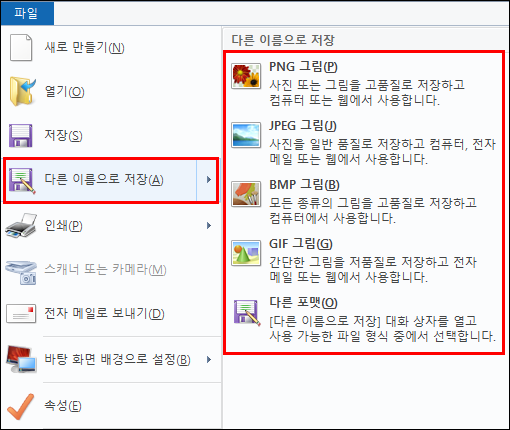
Task: Click the envelope icon for 전자 메일로 보내기
Action: [x=21, y=313]
